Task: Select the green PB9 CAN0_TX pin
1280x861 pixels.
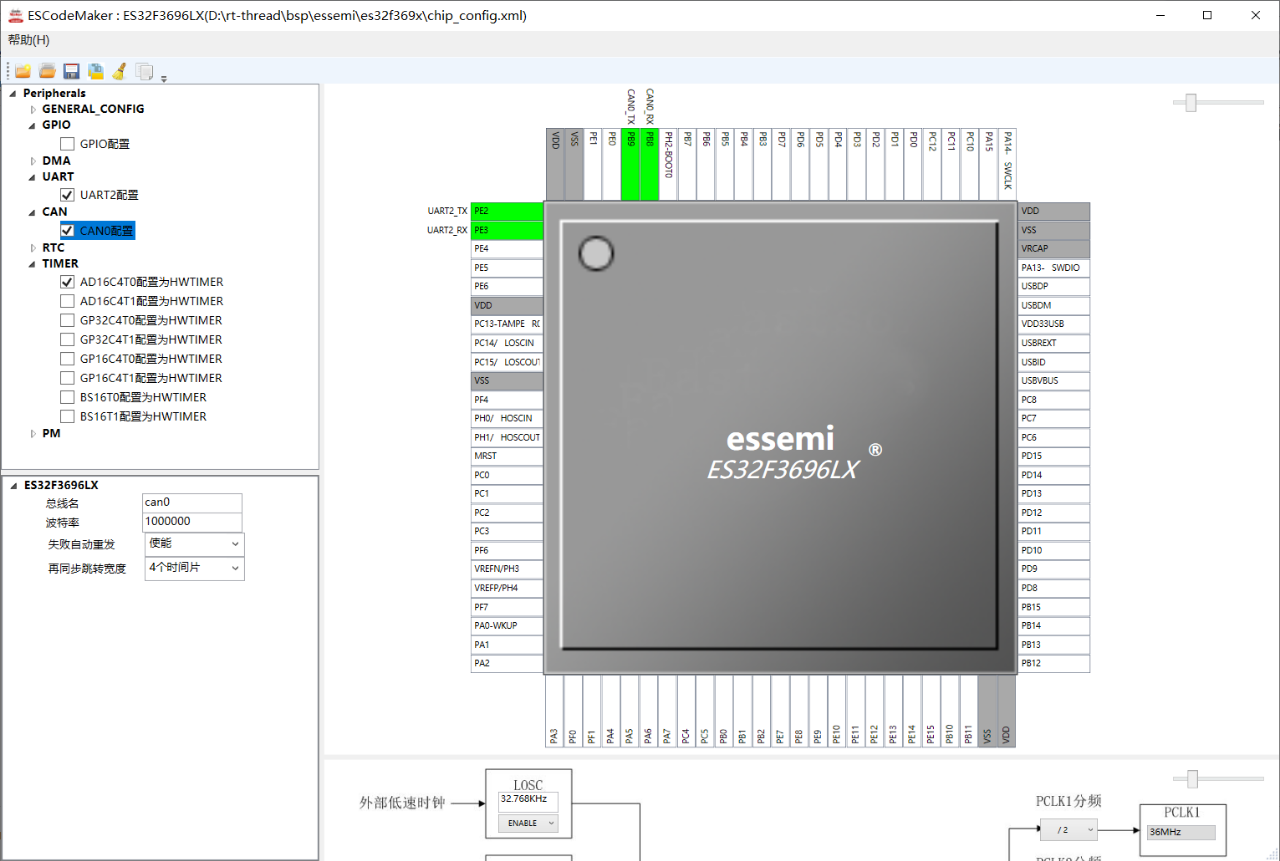Action: pyautogui.click(x=630, y=165)
